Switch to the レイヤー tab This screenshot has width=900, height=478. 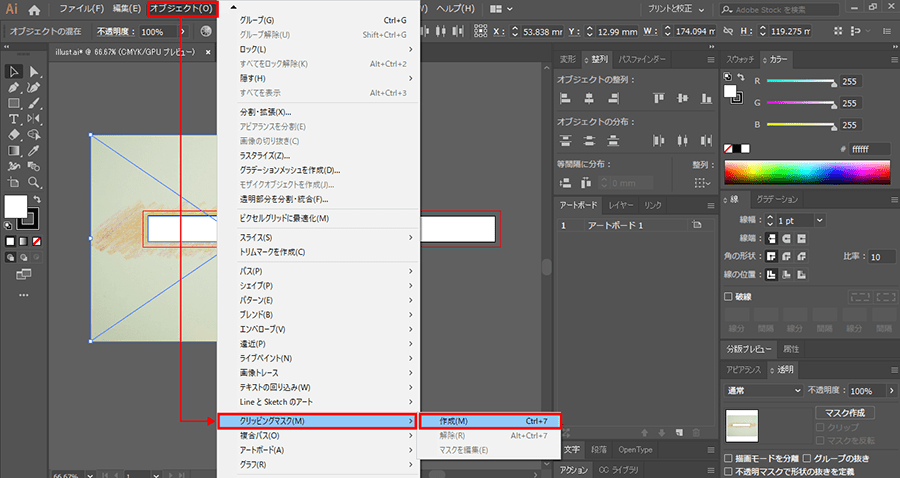[x=621, y=205]
